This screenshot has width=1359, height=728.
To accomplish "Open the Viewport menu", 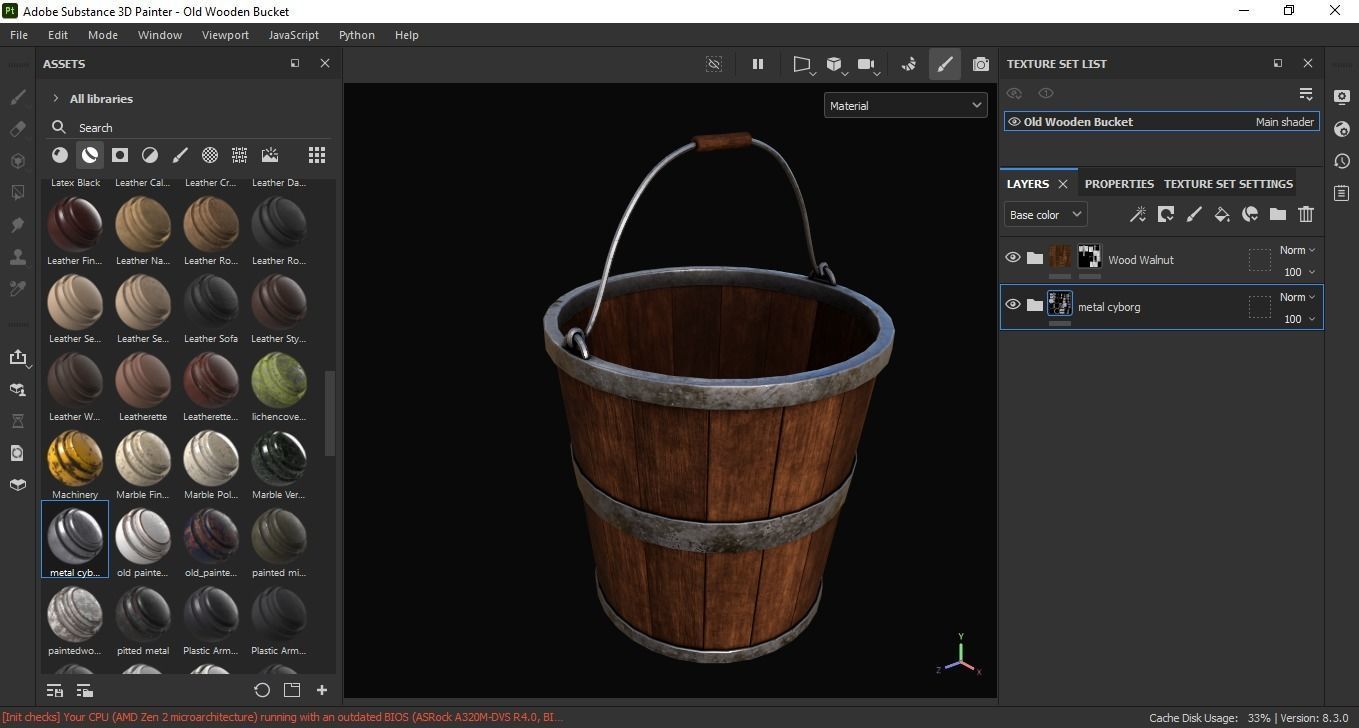I will pos(225,35).
